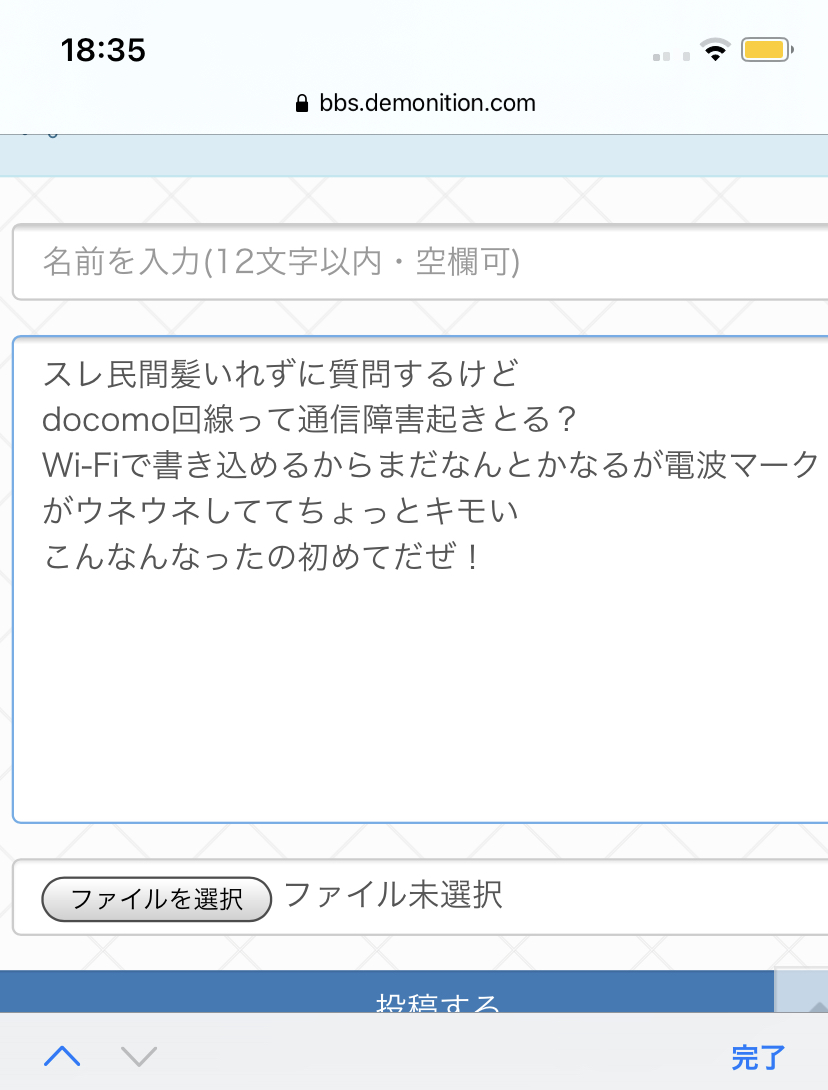Tap the up chevron for previous field
The height and width of the screenshot is (1090, 828).
(x=62, y=1055)
